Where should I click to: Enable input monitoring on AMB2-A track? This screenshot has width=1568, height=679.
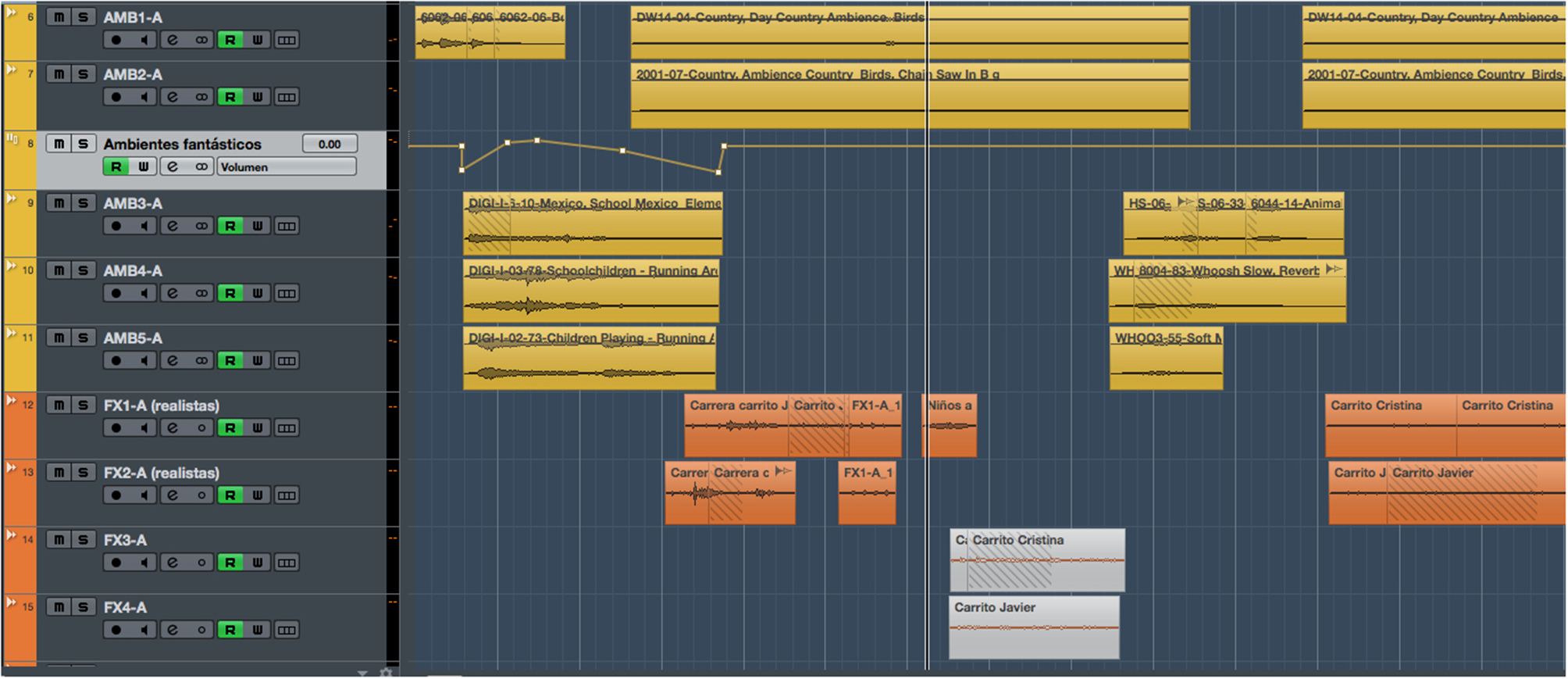click(144, 97)
